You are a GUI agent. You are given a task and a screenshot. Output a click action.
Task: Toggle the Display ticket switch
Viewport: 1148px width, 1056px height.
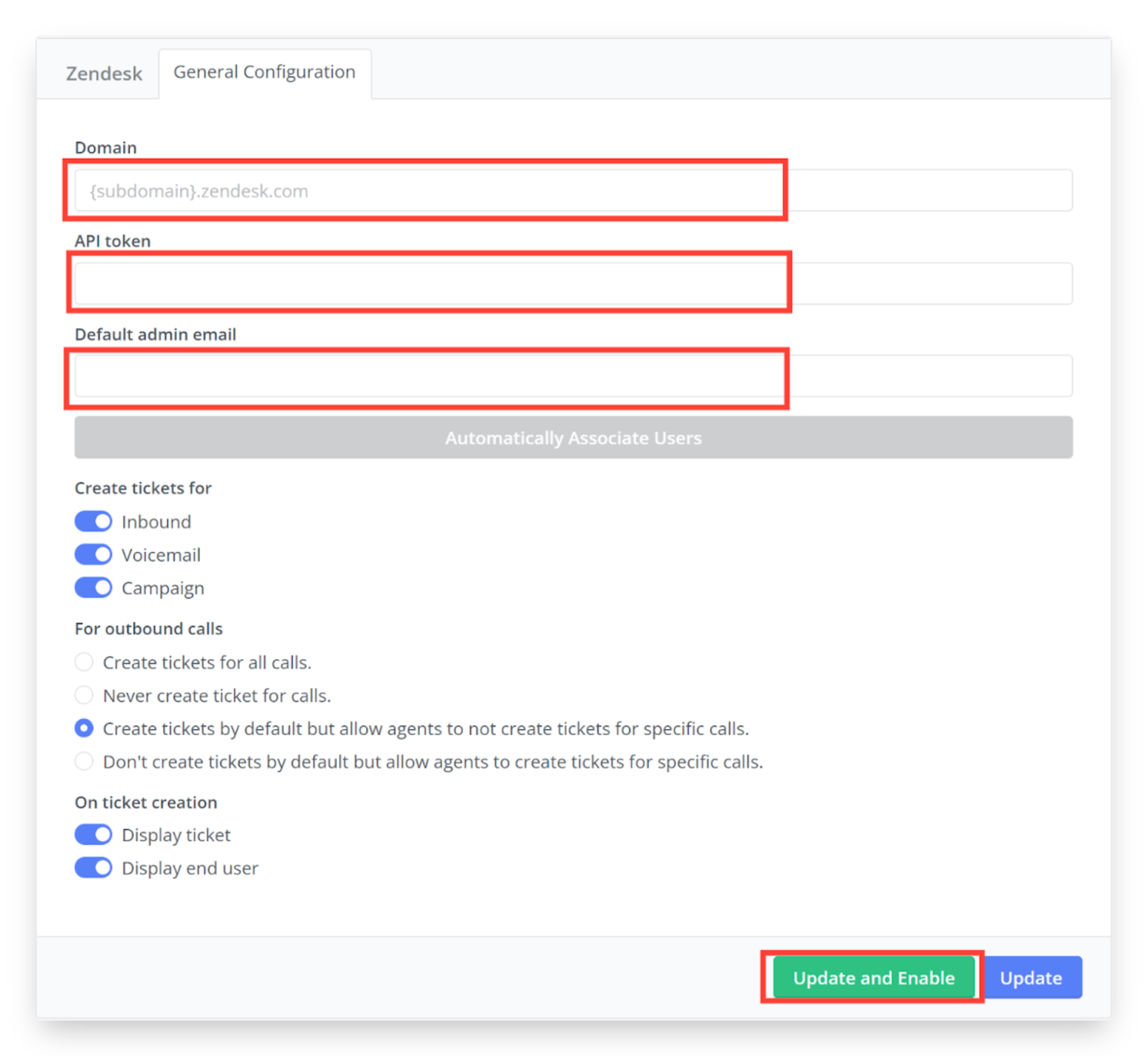(93, 834)
